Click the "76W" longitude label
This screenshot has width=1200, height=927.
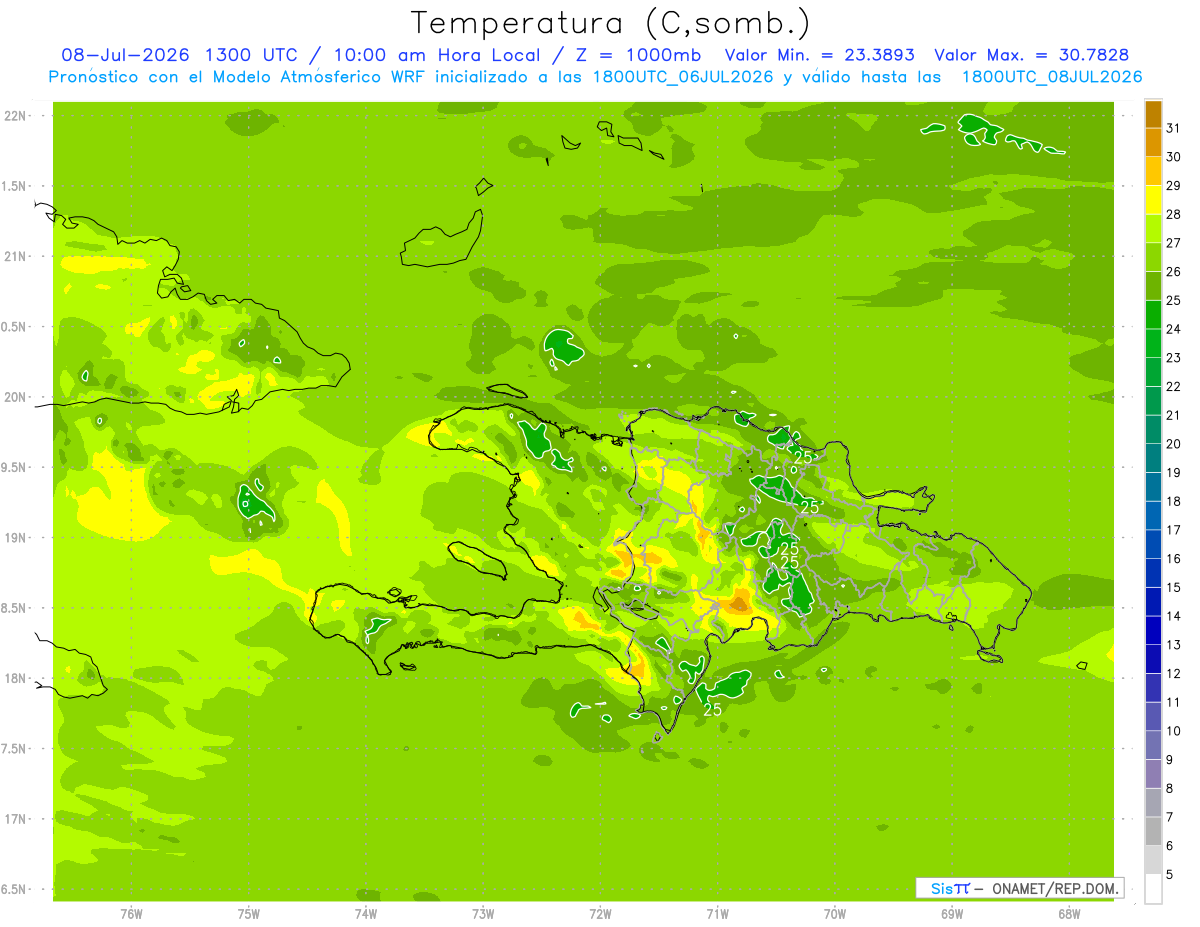tap(131, 914)
